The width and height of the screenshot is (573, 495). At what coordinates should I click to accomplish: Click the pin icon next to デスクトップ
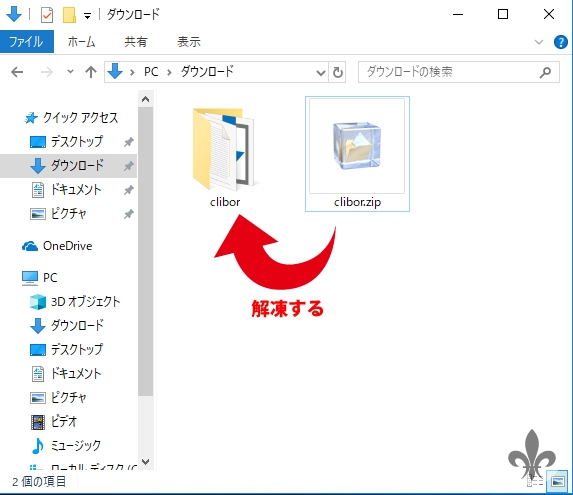click(x=128, y=142)
